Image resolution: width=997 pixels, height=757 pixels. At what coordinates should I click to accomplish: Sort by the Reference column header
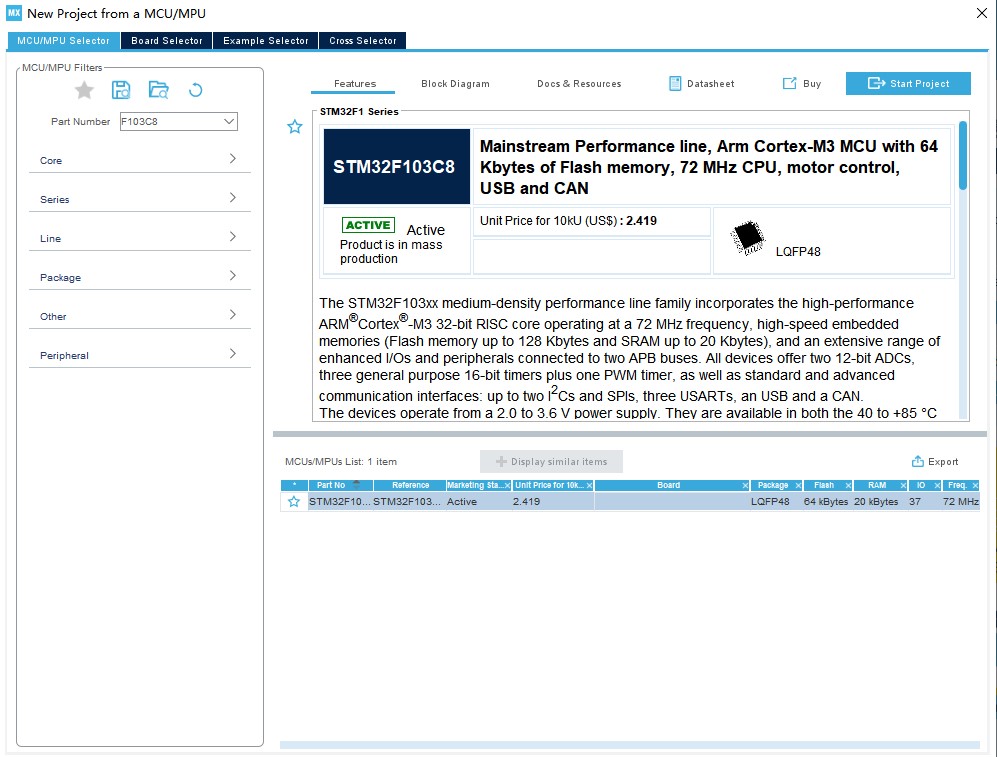tap(411, 485)
